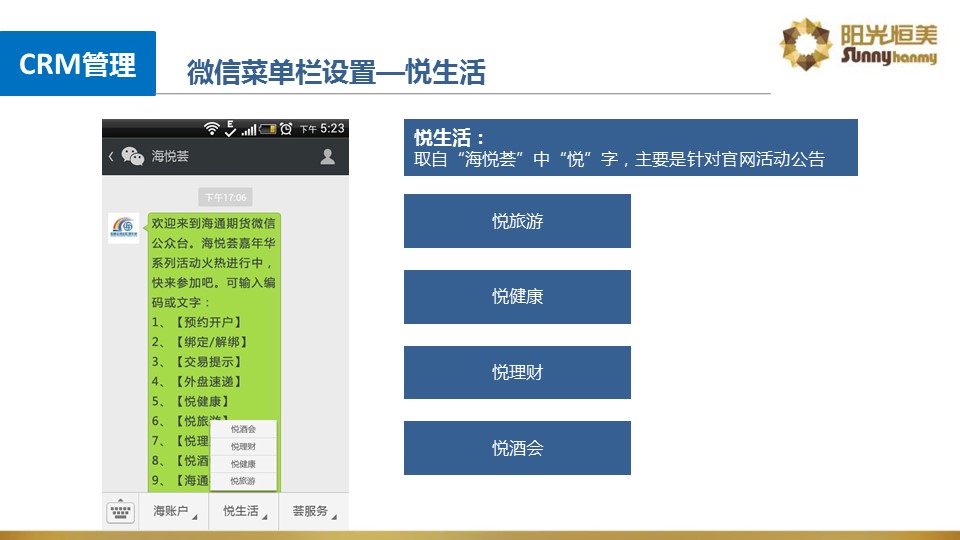Open the 悦生活 bottom menu

point(244,511)
